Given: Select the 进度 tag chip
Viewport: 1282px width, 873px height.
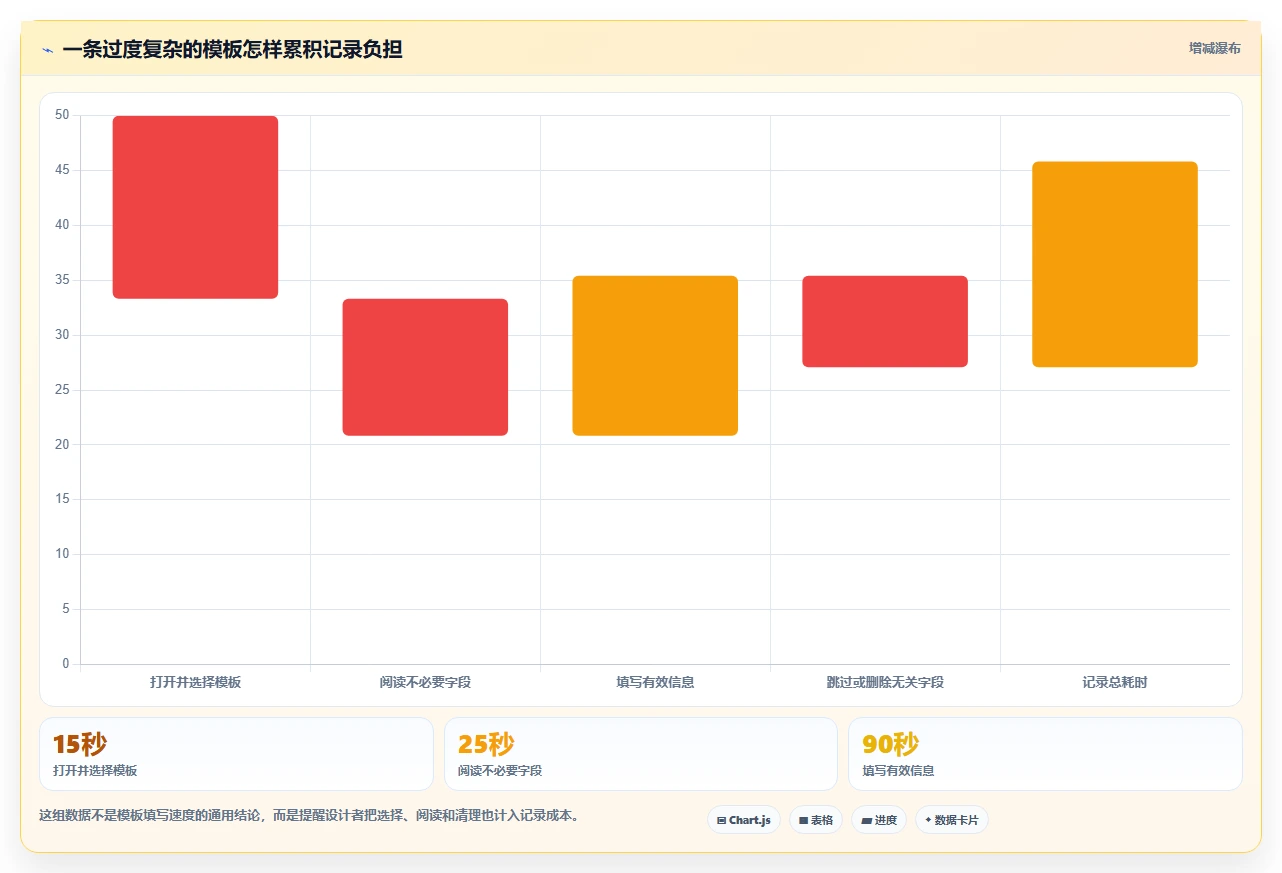Looking at the screenshot, I should pos(878,820).
